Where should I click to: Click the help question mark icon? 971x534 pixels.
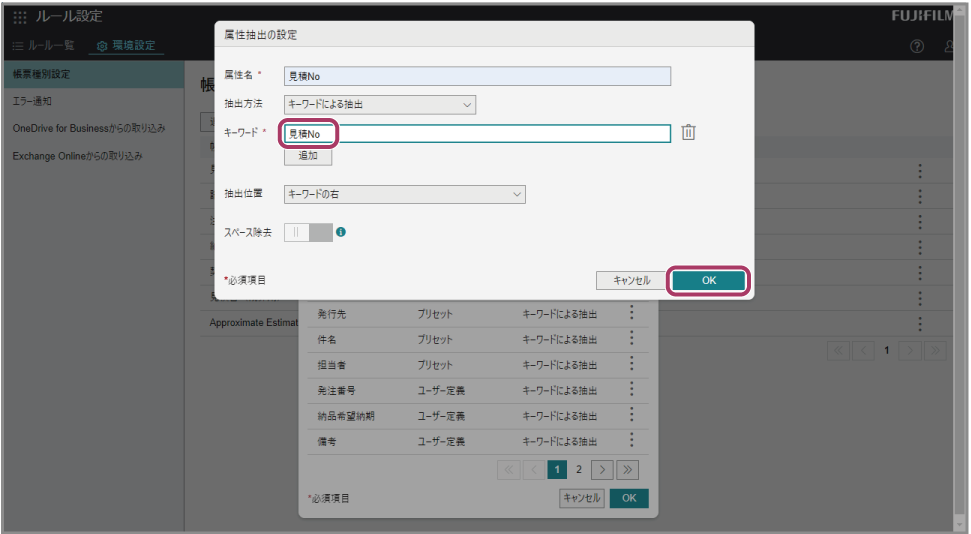pos(917,46)
